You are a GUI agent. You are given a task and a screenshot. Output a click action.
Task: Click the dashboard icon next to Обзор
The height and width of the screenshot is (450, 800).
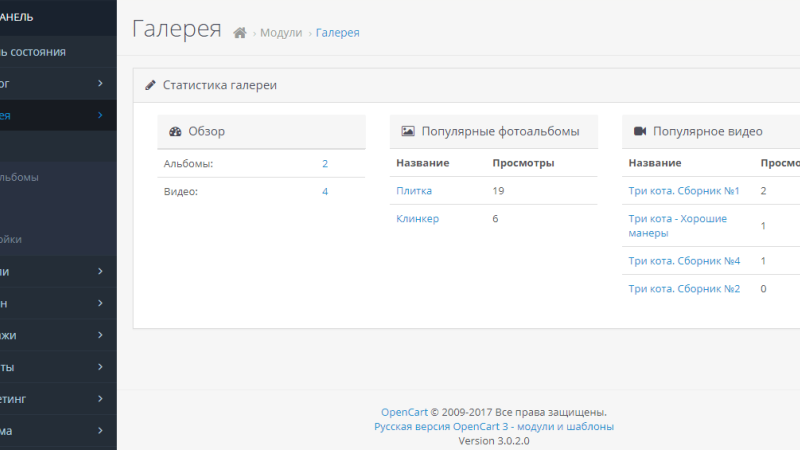click(x=175, y=132)
